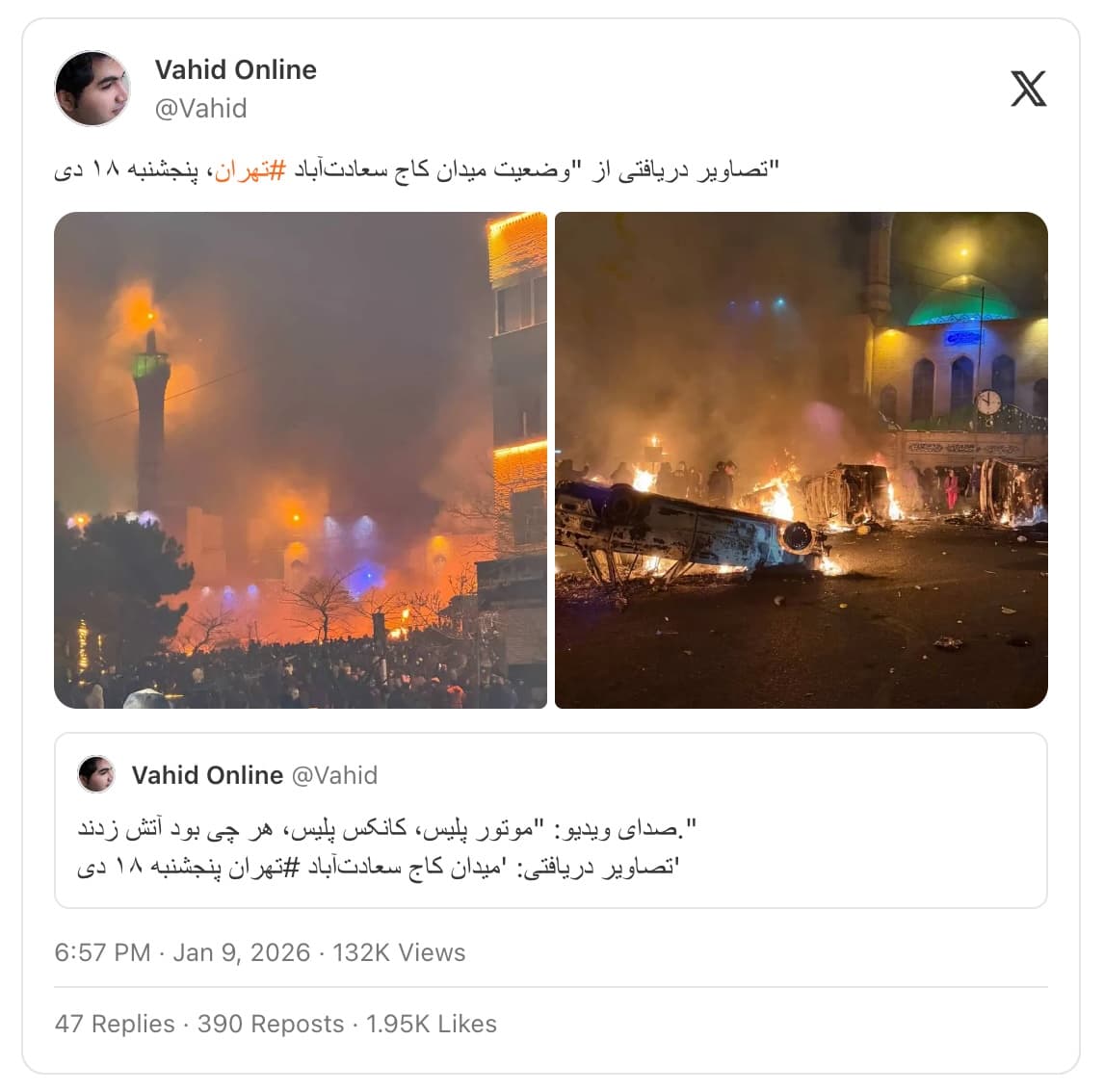This screenshot has width=1104, height=1092.
Task: Open the quoted tweet's small avatar
Action: 95,774
